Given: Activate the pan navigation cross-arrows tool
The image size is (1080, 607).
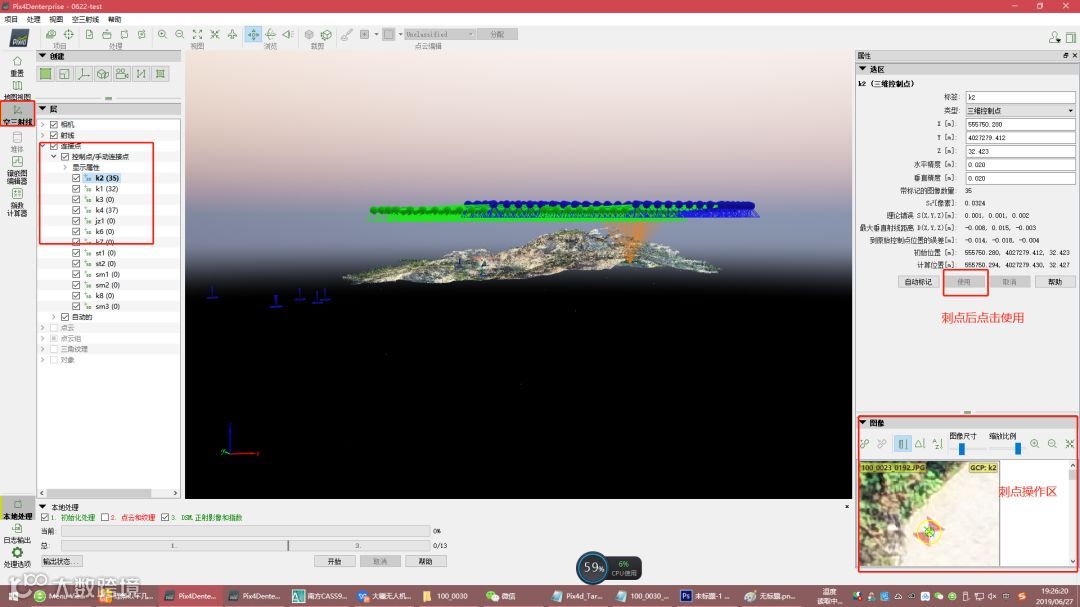Looking at the screenshot, I should (253, 34).
